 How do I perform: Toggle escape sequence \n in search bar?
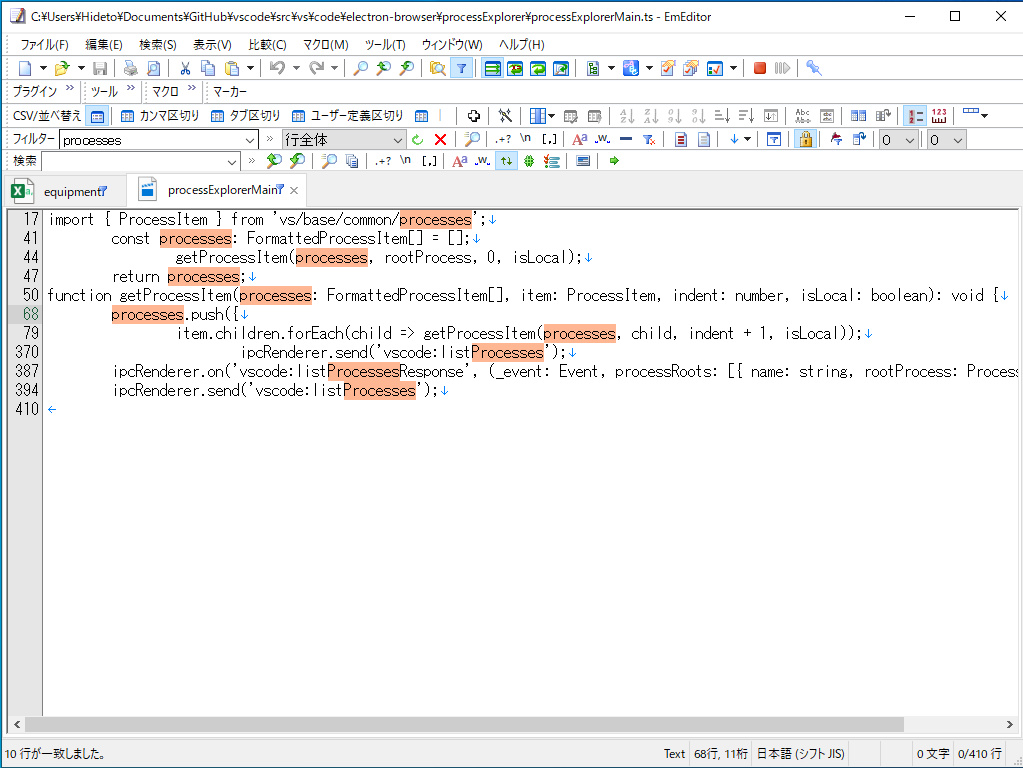[x=405, y=161]
